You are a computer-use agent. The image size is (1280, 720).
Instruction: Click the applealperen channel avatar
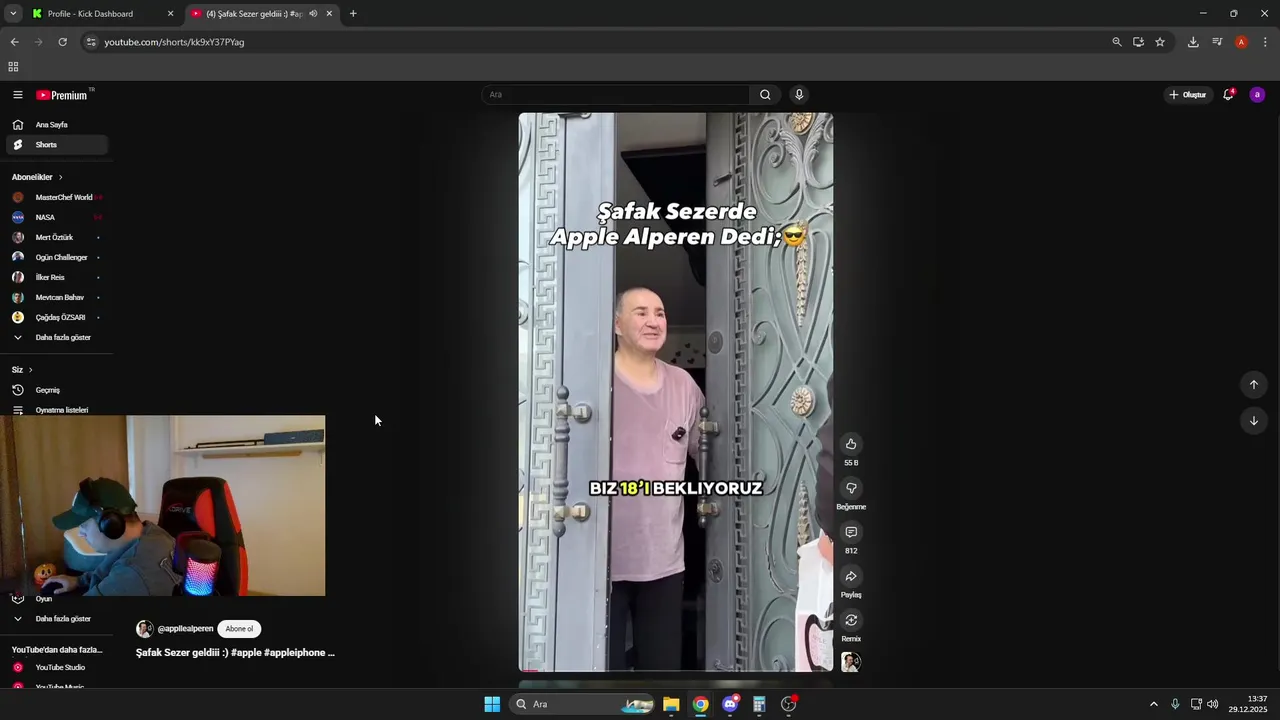145,629
